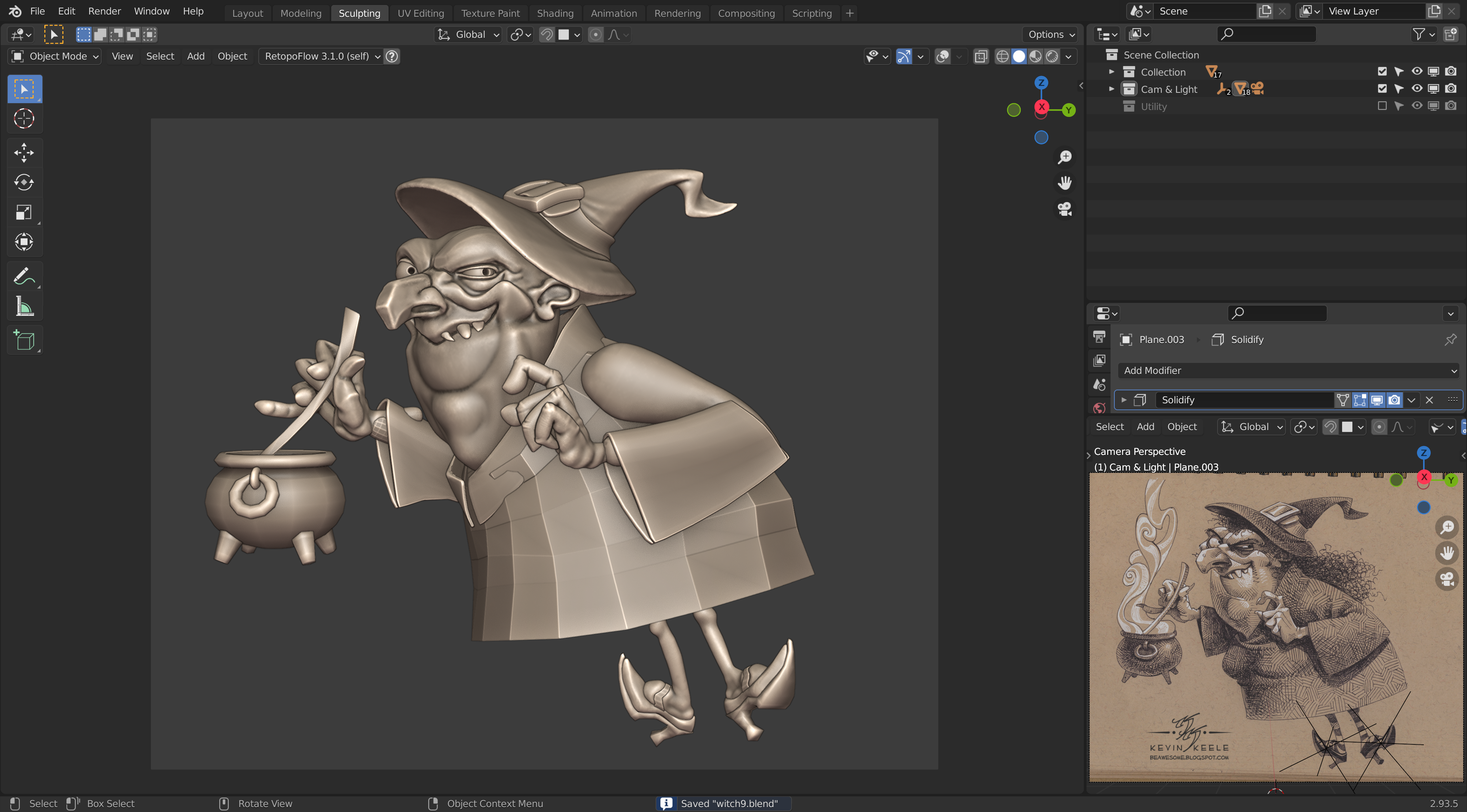Hide Cam & Light collection in viewport
This screenshot has height=812, width=1467.
pyautogui.click(x=1416, y=89)
